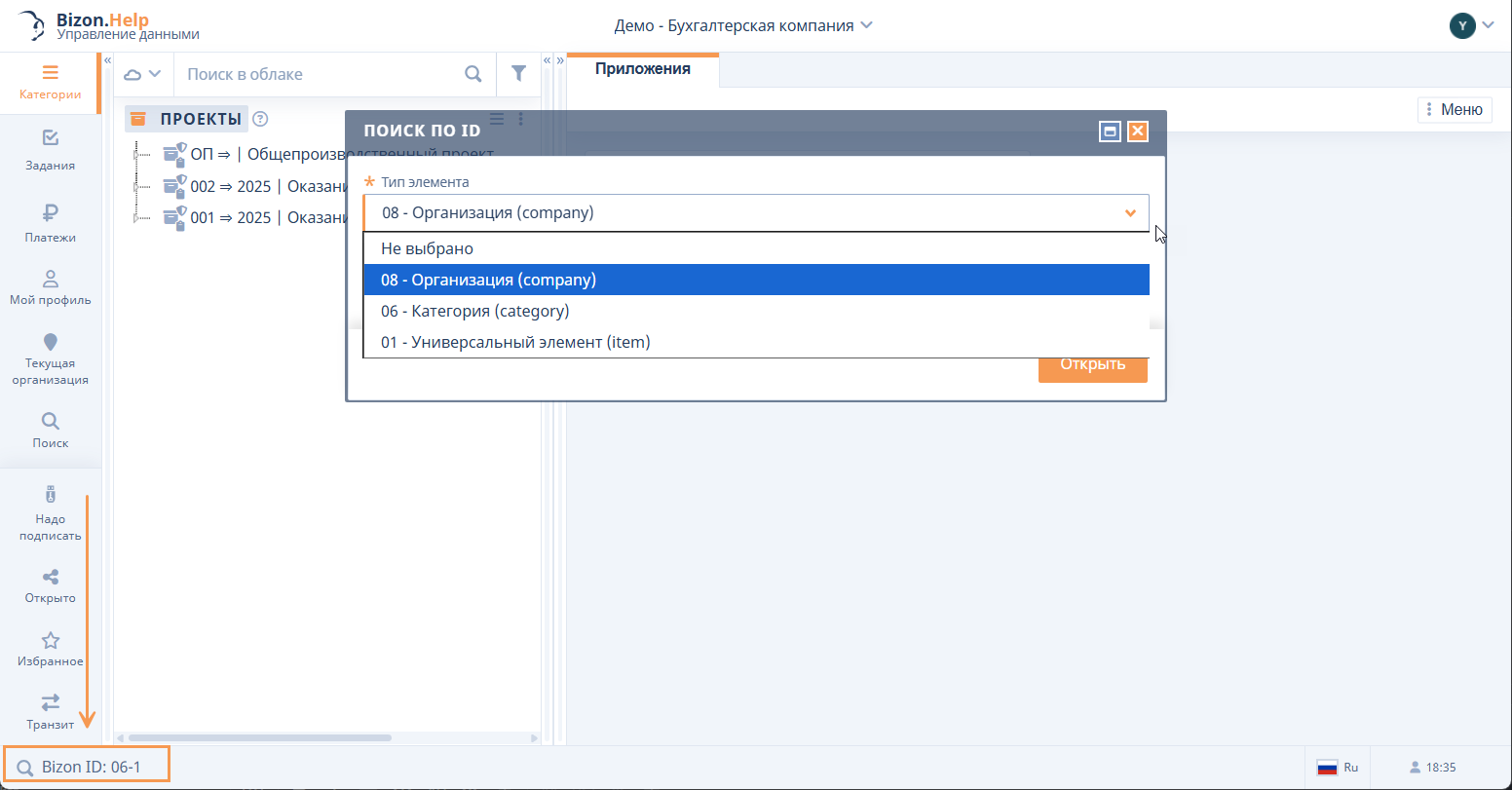Viewport: 1512px width, 790px height.
Task: Expand the company selector Демо - Бухгалтерская компания
Action: 743,25
